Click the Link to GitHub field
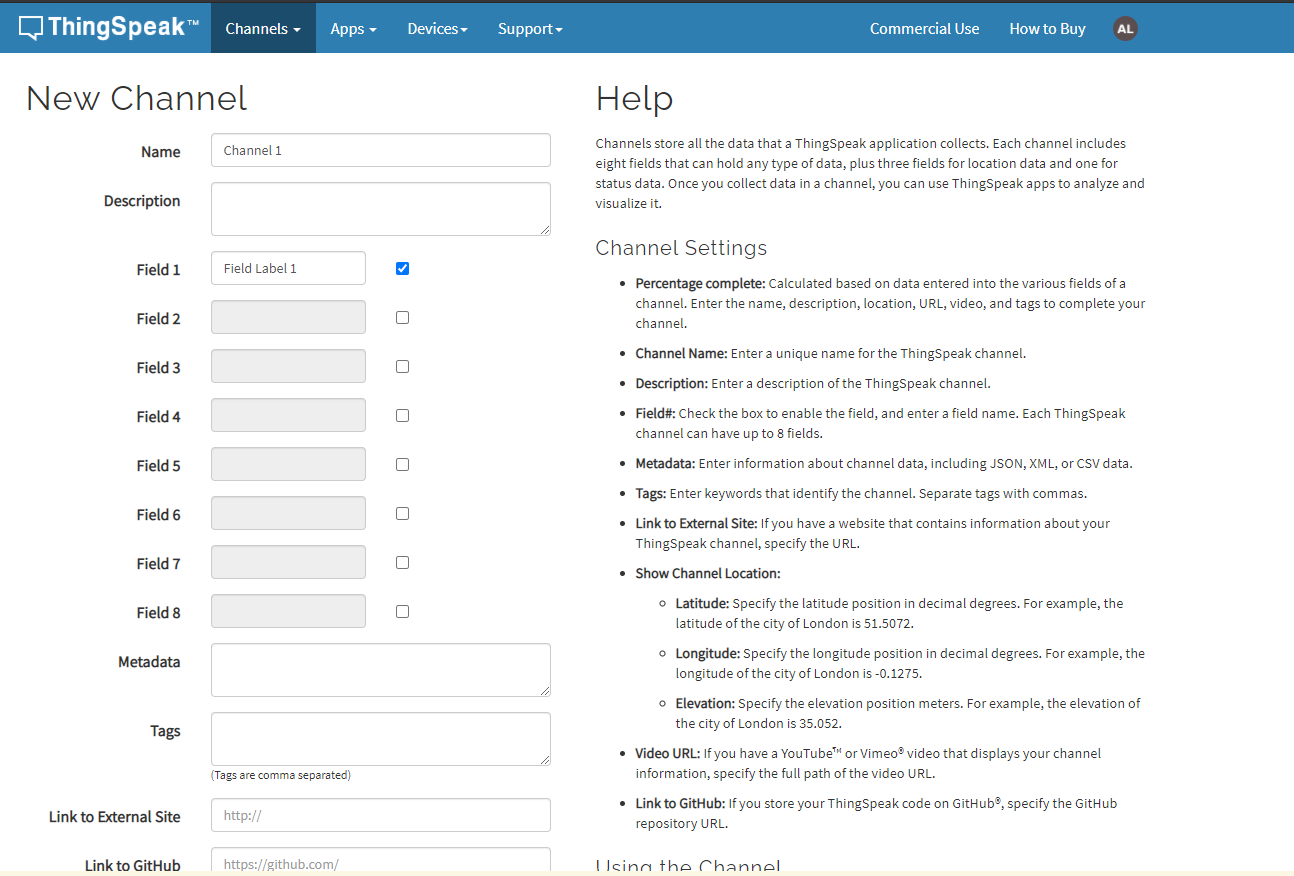The width and height of the screenshot is (1294, 876). (x=380, y=862)
